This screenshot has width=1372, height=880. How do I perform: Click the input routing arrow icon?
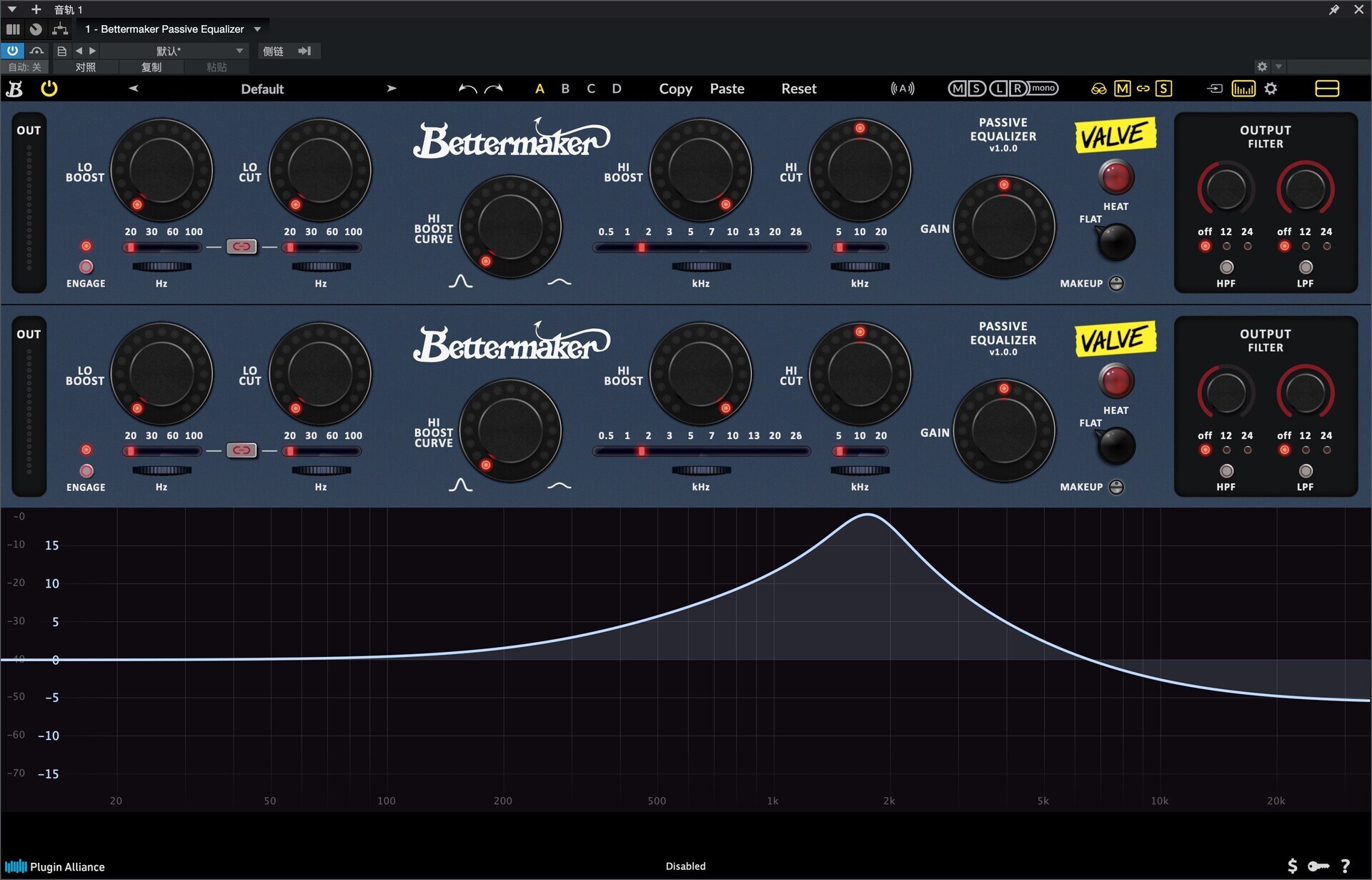pos(1215,89)
